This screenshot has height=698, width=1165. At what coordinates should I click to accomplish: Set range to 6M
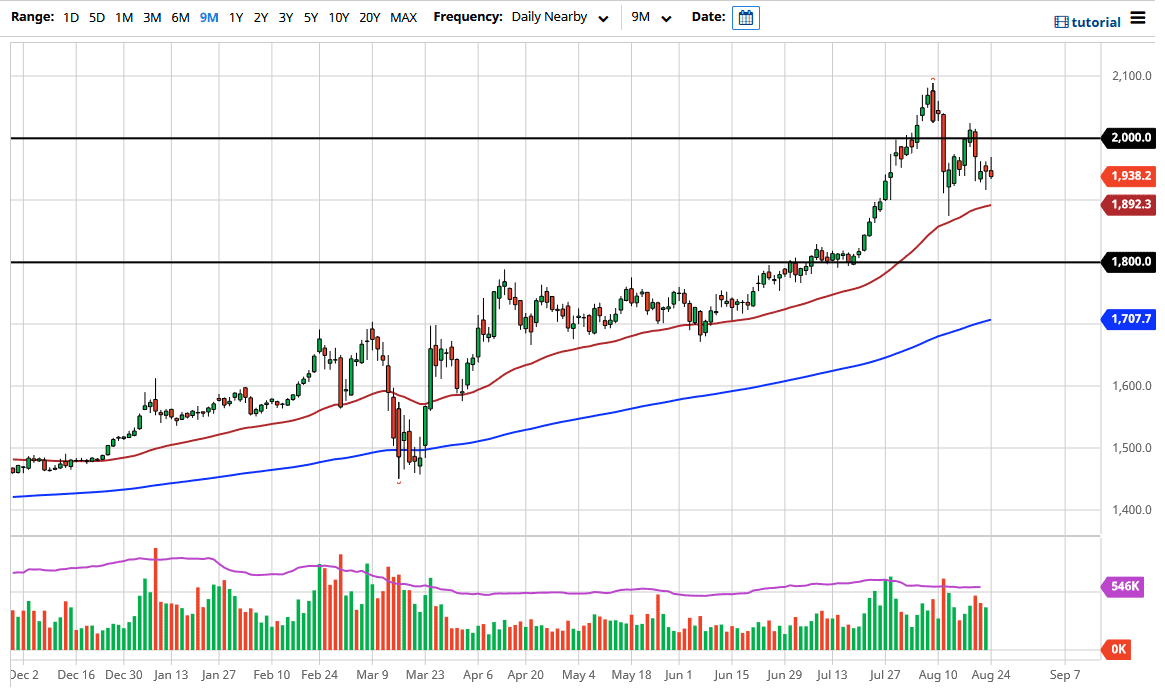coord(180,17)
